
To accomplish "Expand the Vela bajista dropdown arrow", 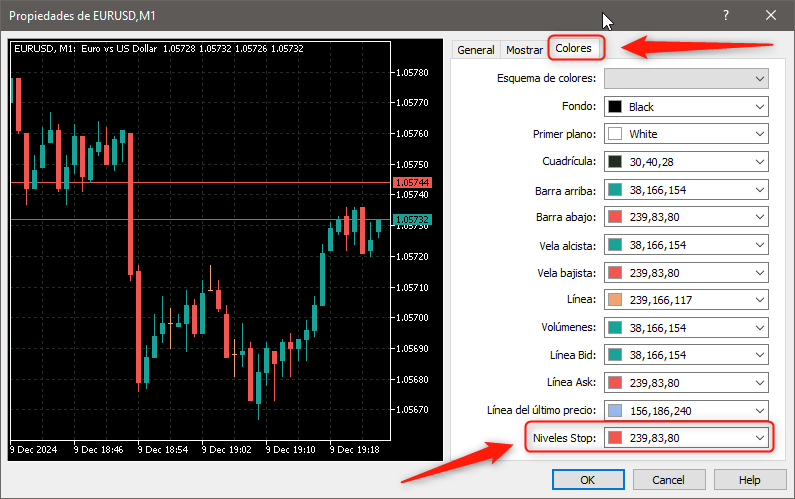I will pos(760,273).
